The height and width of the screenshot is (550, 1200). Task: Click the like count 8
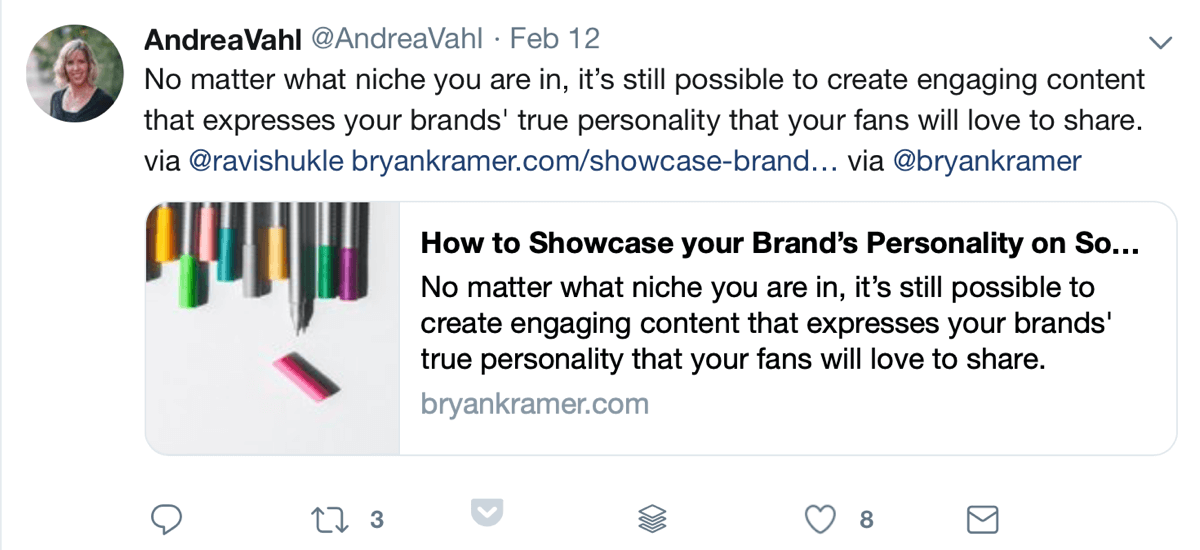click(x=866, y=519)
